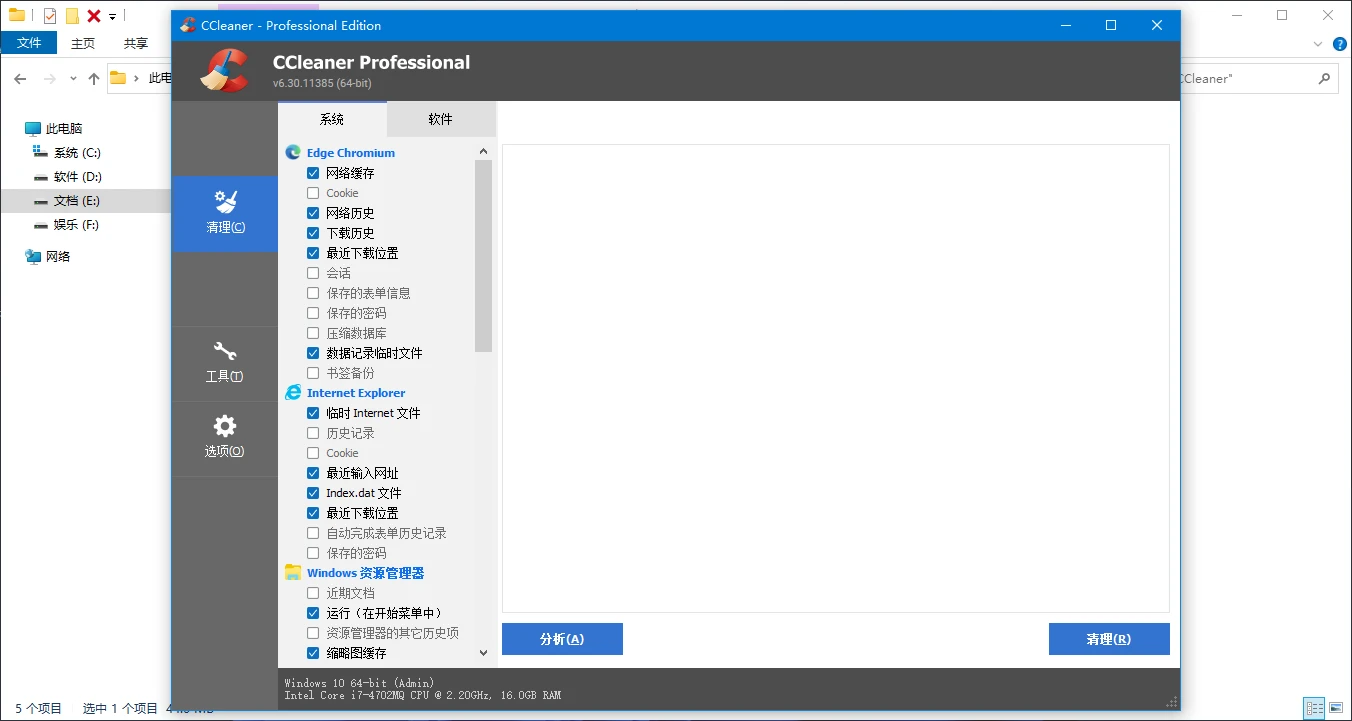Click the 清理(R) run cleaner button

(1109, 639)
